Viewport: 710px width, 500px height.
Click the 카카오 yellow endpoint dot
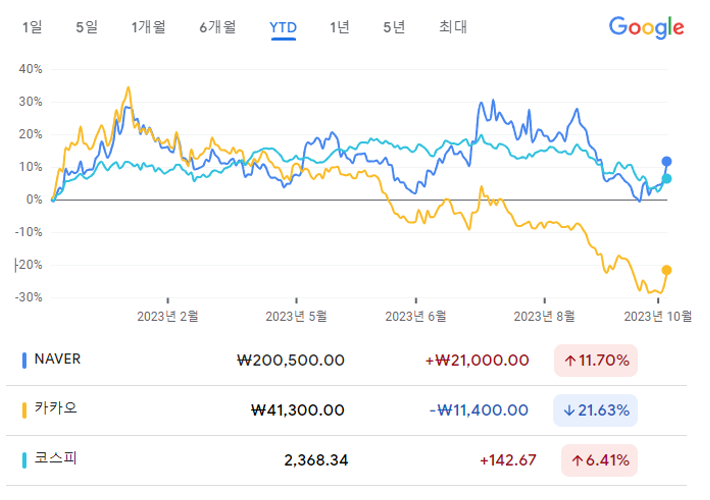(x=667, y=270)
